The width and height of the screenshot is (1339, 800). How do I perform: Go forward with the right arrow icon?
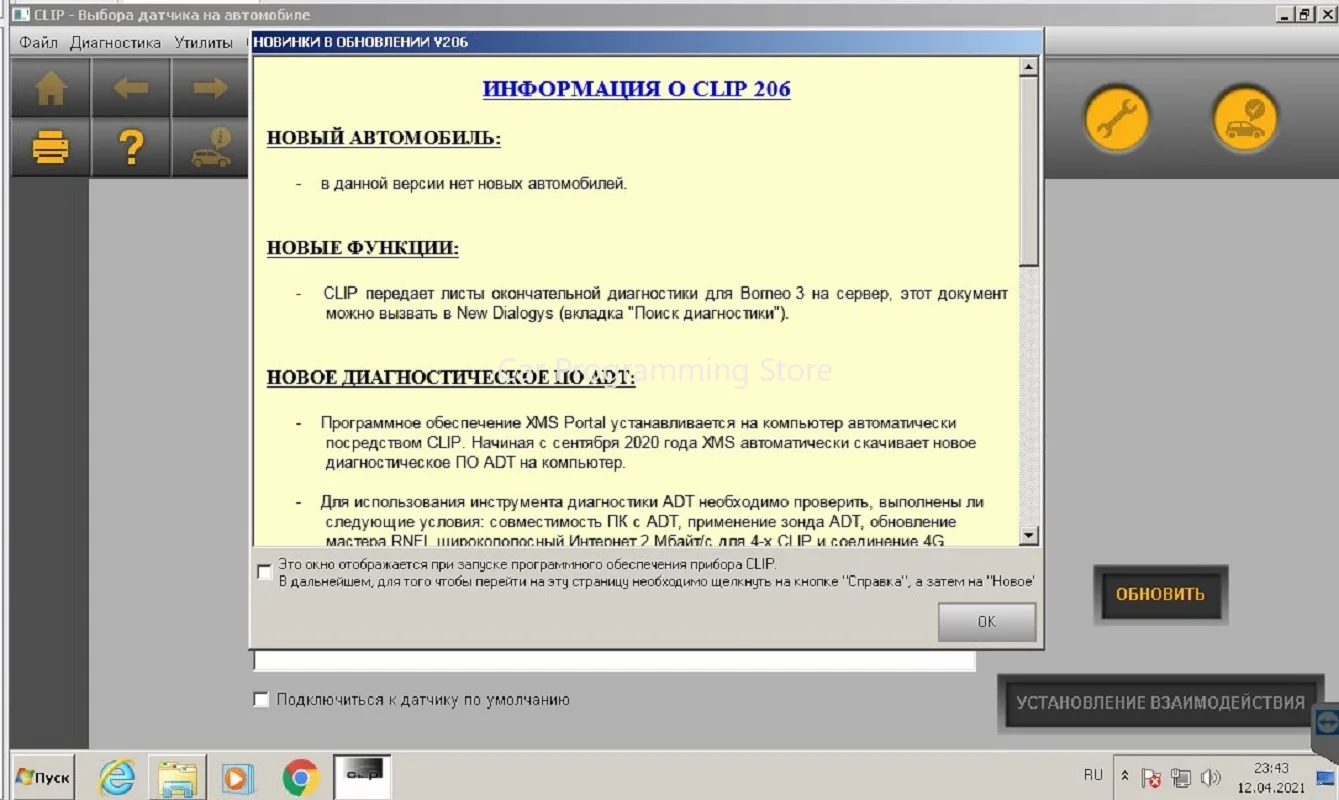coord(210,88)
